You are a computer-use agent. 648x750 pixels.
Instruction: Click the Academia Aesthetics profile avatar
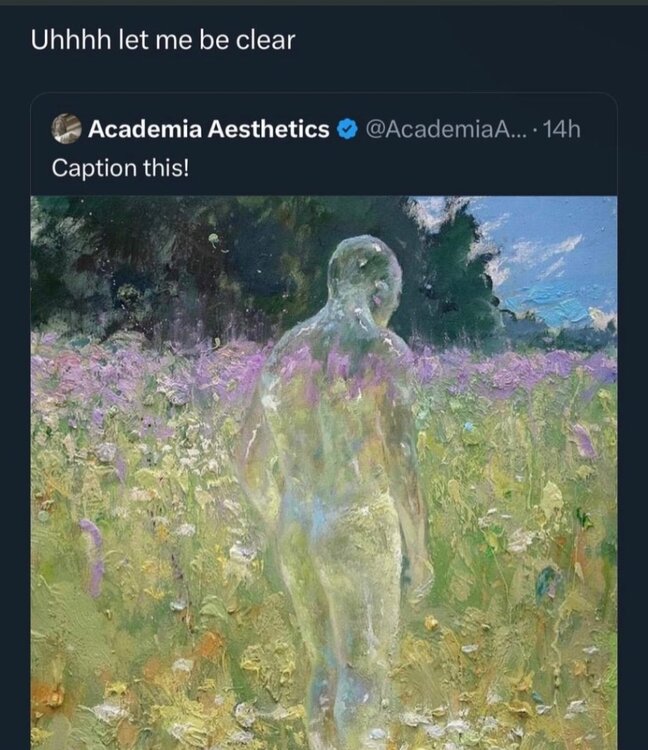click(x=68, y=128)
